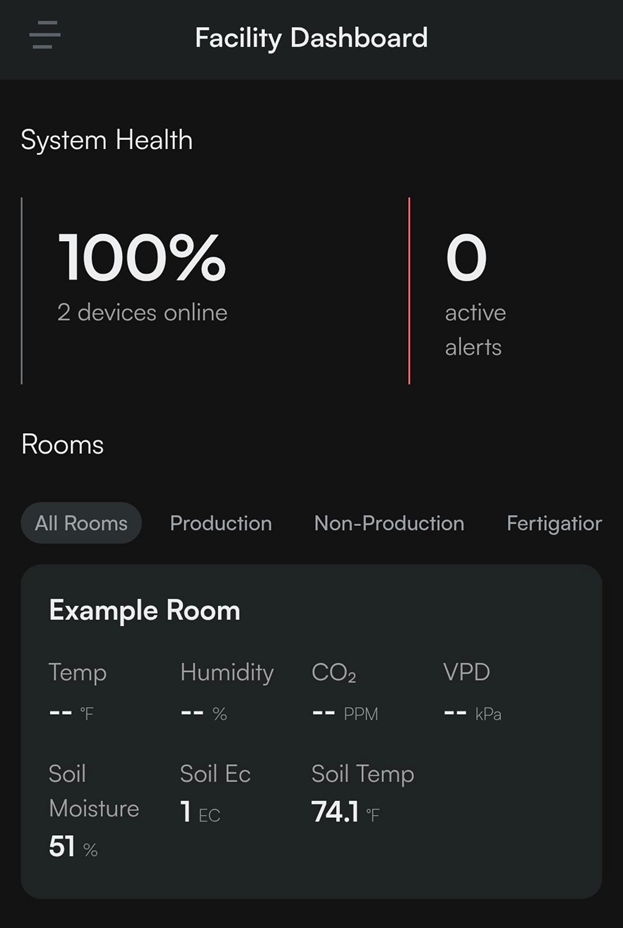Screen dimensions: 623x928
Task: Click the VPD kPa reading
Action: pyautogui.click(x=473, y=692)
